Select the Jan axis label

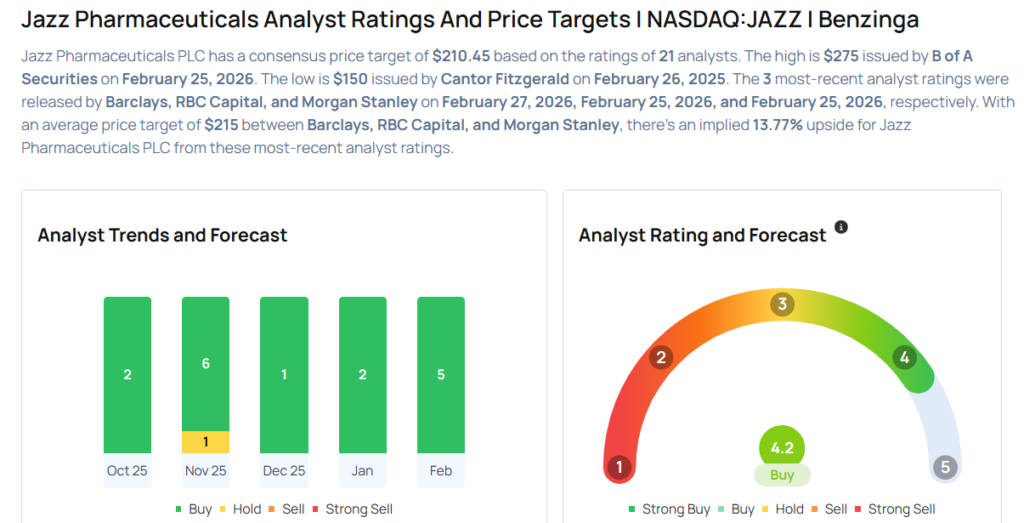coord(362,471)
